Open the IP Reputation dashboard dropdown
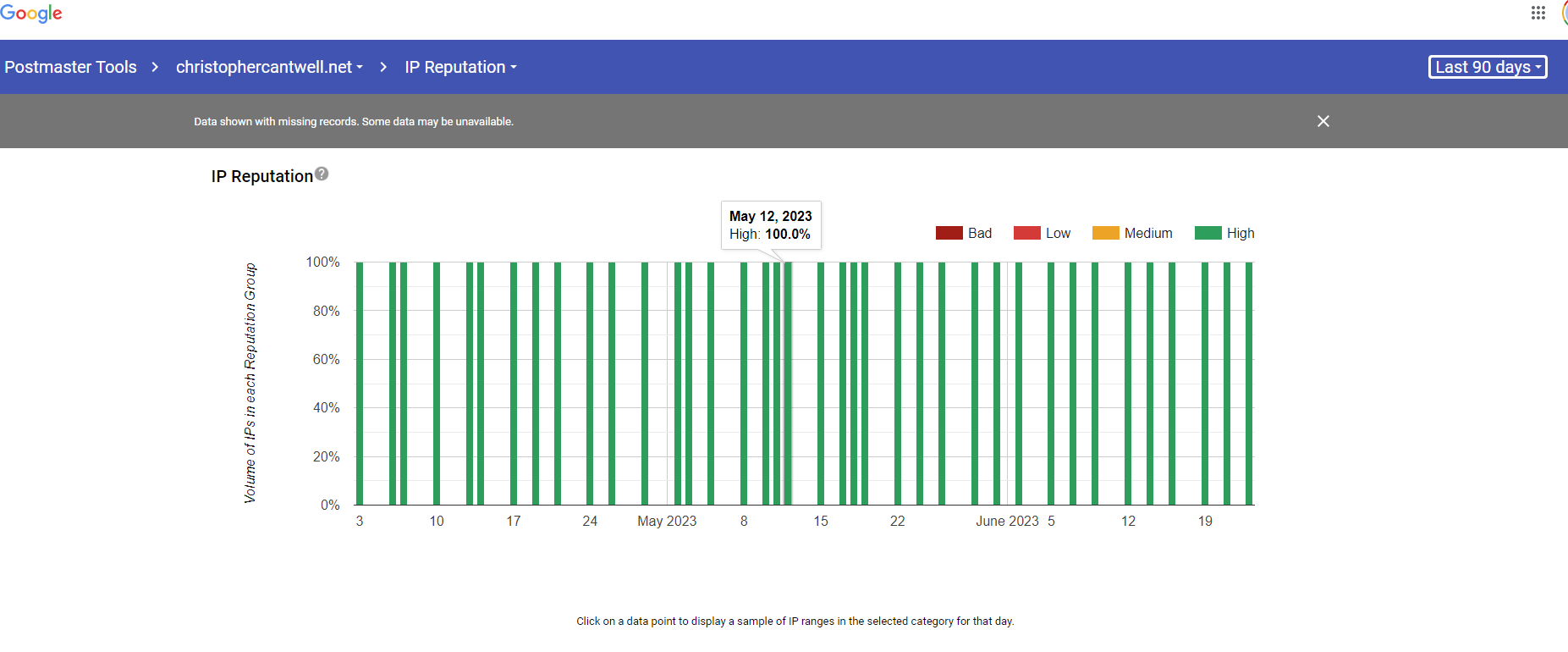Image resolution: width=1568 pixels, height=652 pixels. click(x=460, y=67)
